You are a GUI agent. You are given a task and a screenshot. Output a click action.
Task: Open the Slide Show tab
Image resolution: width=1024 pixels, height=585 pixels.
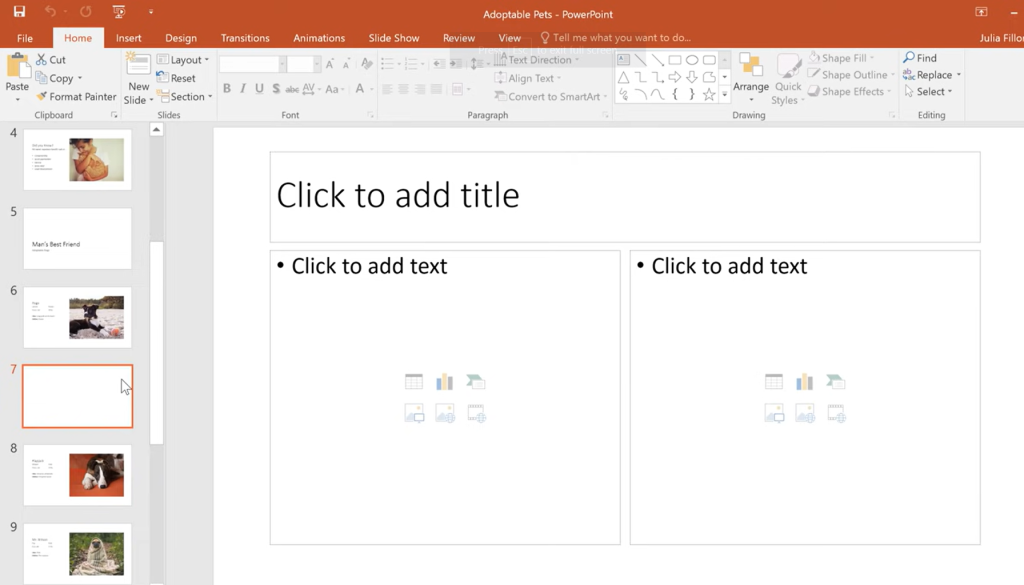click(x=393, y=37)
